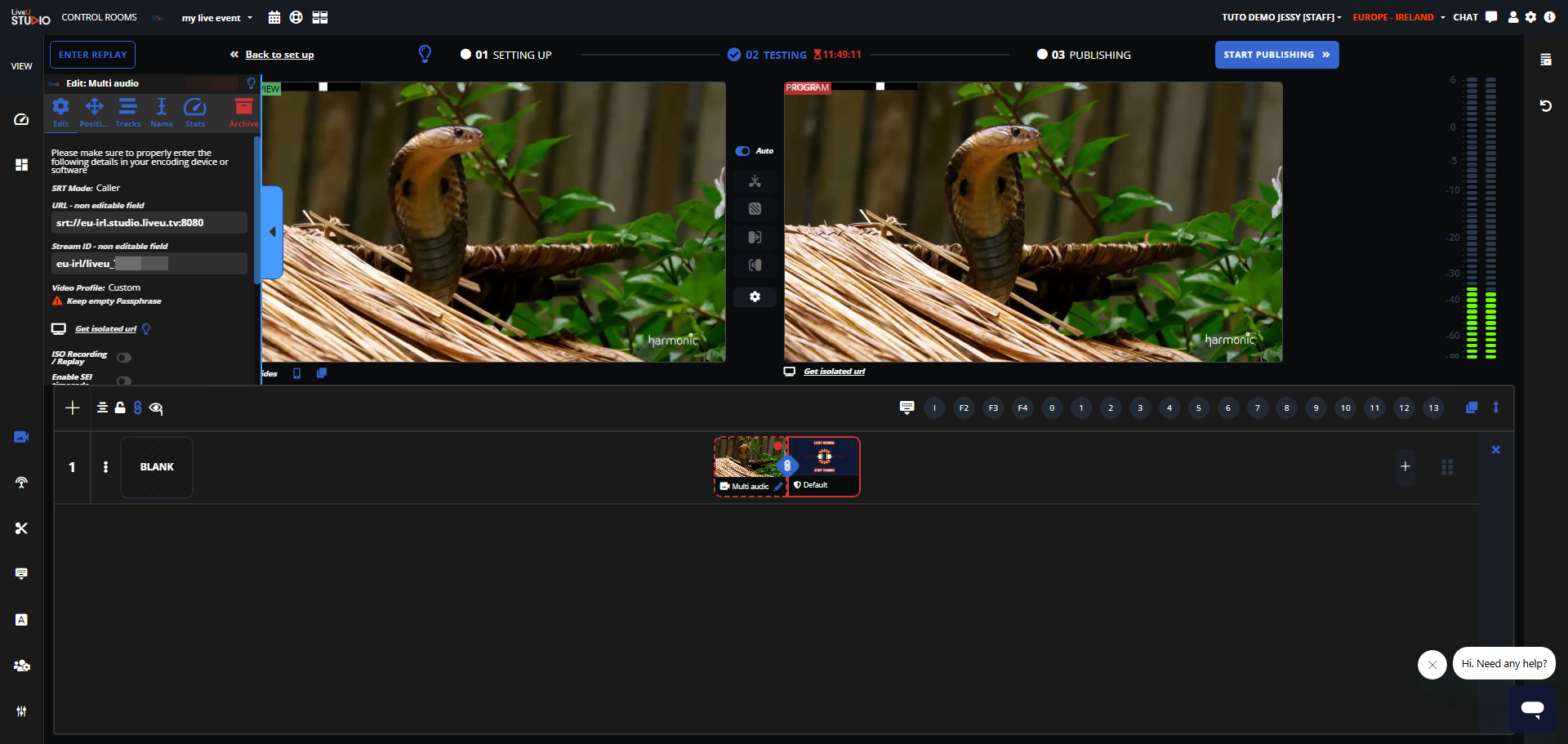Viewport: 1568px width, 744px height.
Task: Click the audio level meter
Action: click(x=1481, y=218)
